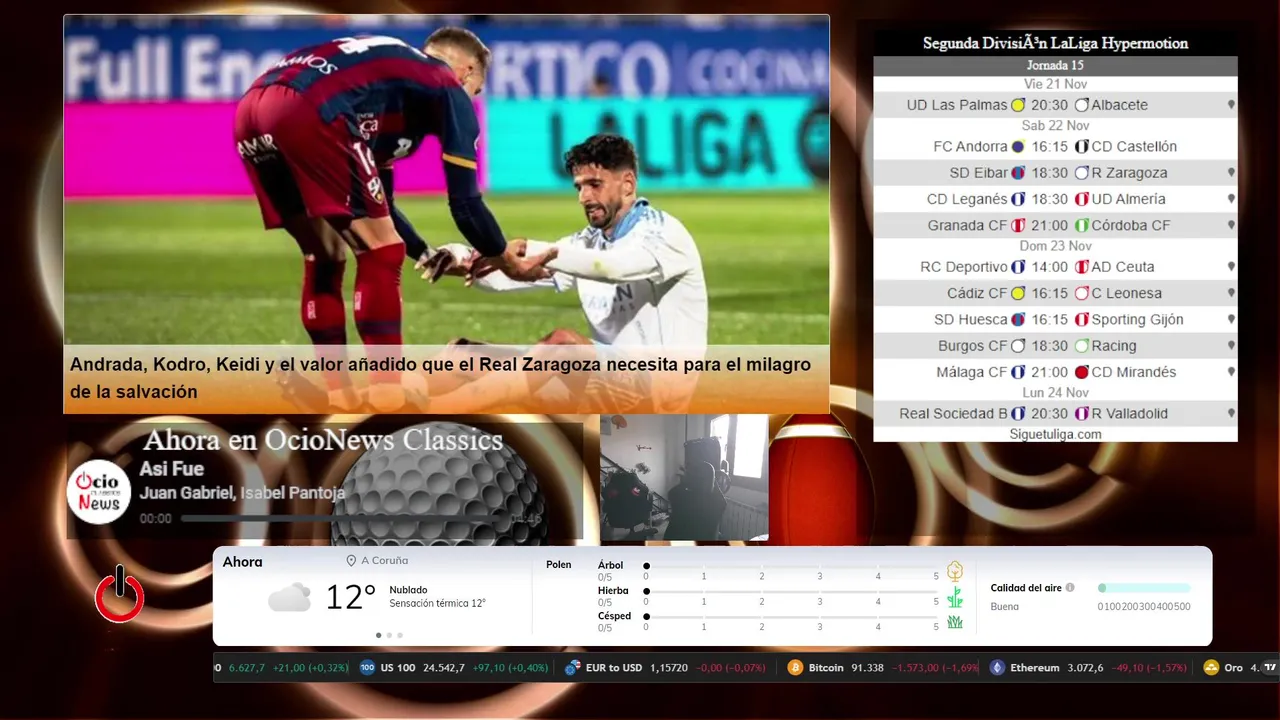Click the Calidad del aire quality bar
This screenshot has height=720, width=1280.
click(1144, 588)
